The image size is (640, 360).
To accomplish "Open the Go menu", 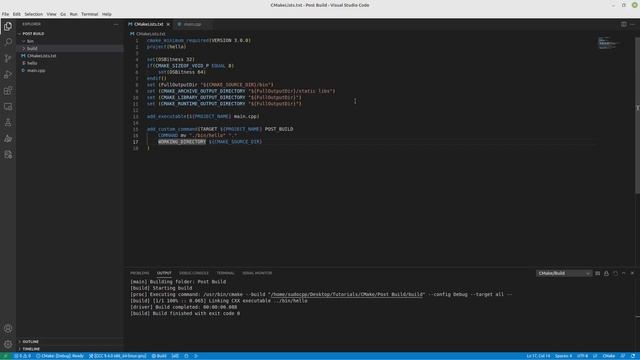I will pos(63,14).
